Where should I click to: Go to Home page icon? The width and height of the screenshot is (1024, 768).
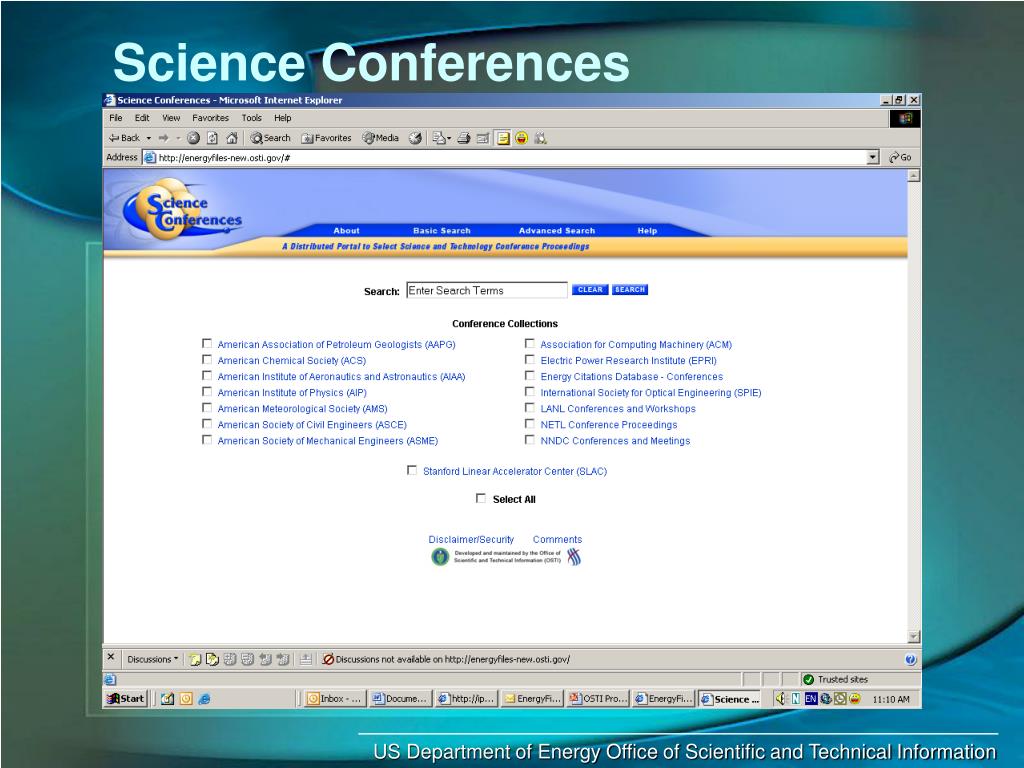232,138
